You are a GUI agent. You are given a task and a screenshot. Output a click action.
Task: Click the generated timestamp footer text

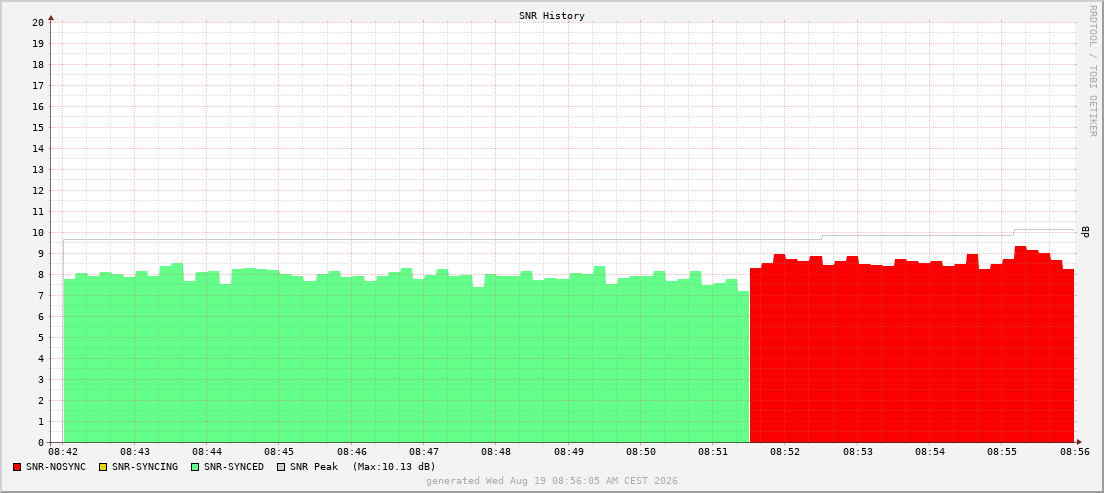551,480
